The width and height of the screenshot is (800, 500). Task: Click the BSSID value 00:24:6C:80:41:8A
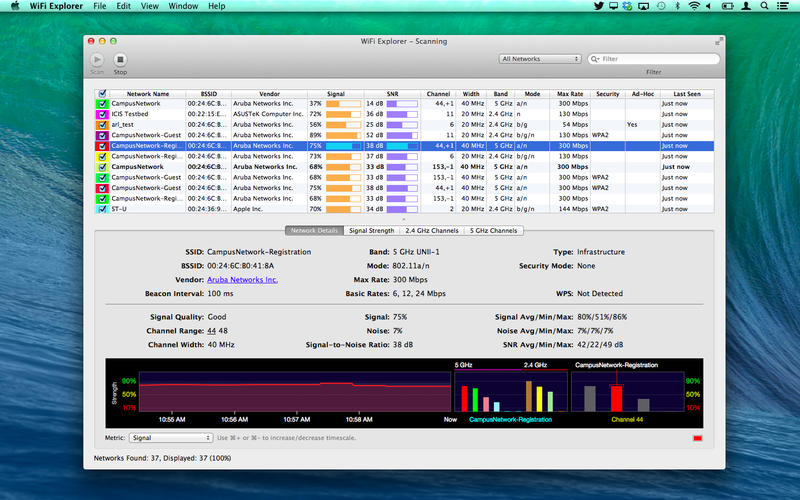click(240, 266)
